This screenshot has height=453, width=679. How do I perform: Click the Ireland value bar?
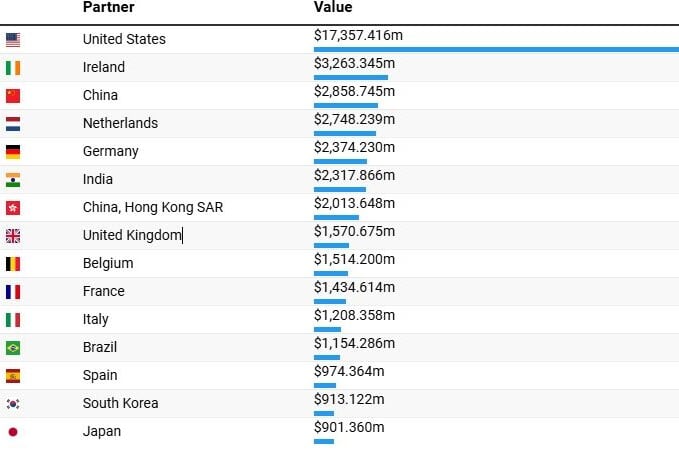(x=350, y=77)
